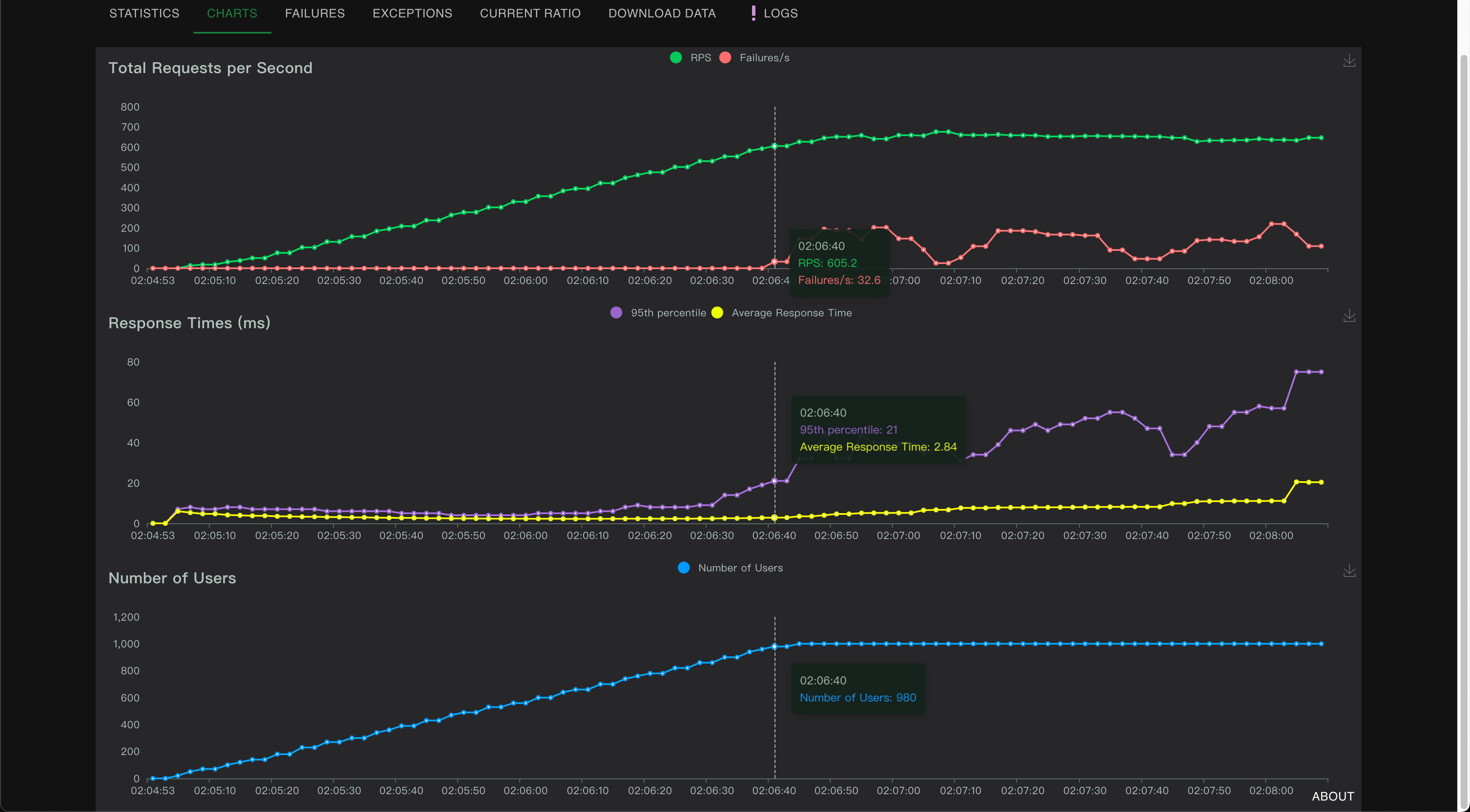Click the Response Times (ms) title
Image resolution: width=1470 pixels, height=812 pixels.
tap(189, 323)
